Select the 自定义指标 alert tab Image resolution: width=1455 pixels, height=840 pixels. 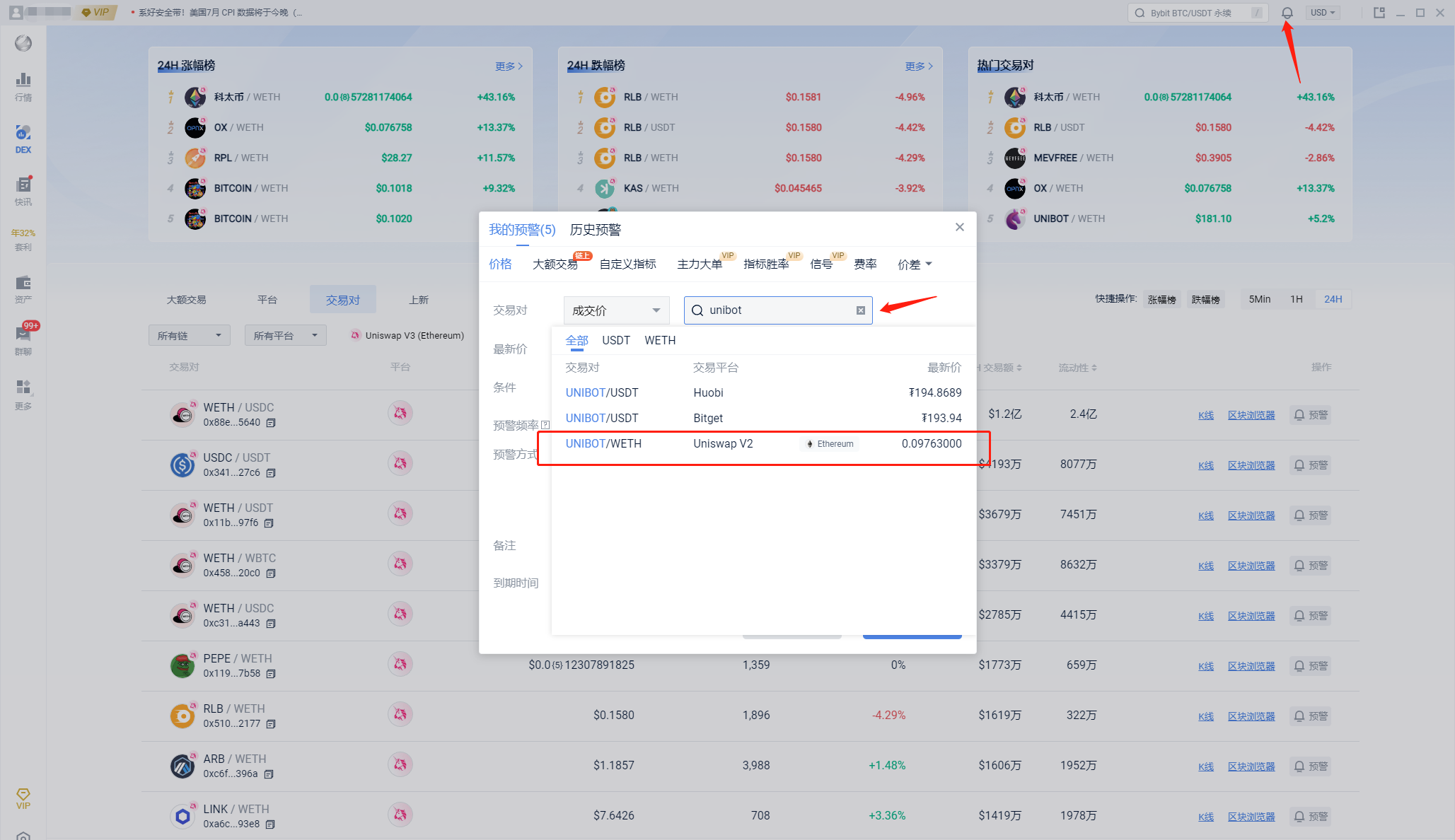coord(628,264)
